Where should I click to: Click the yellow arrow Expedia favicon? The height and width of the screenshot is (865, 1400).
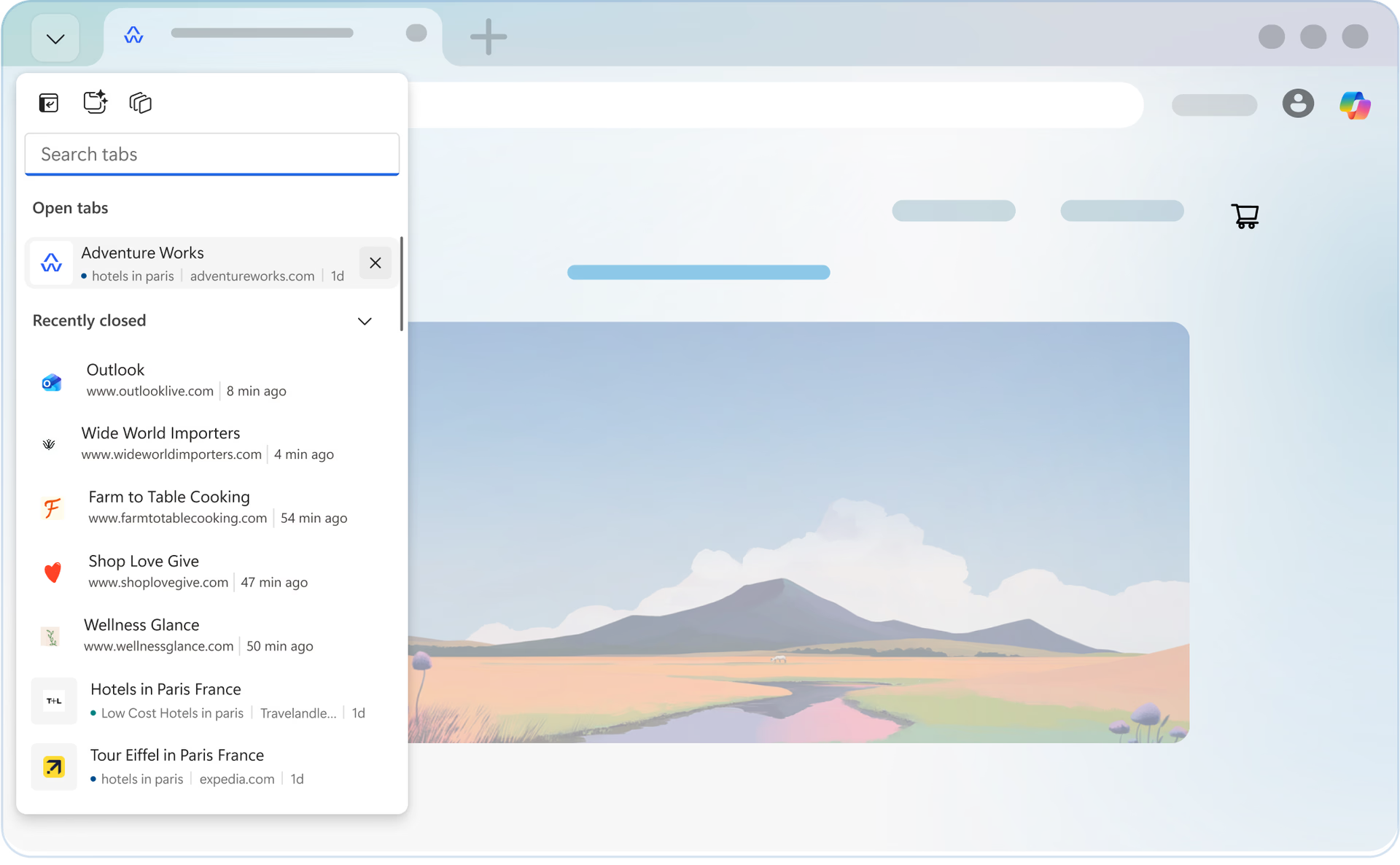[54, 767]
